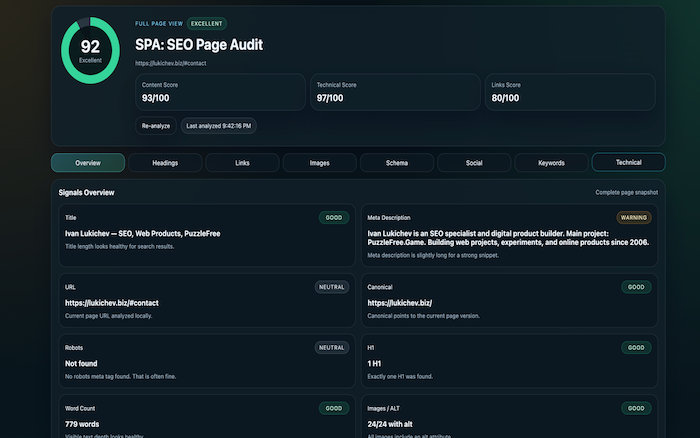Click the Overview tab
Image resolution: width=700 pixels, height=438 pixels.
pos(88,163)
